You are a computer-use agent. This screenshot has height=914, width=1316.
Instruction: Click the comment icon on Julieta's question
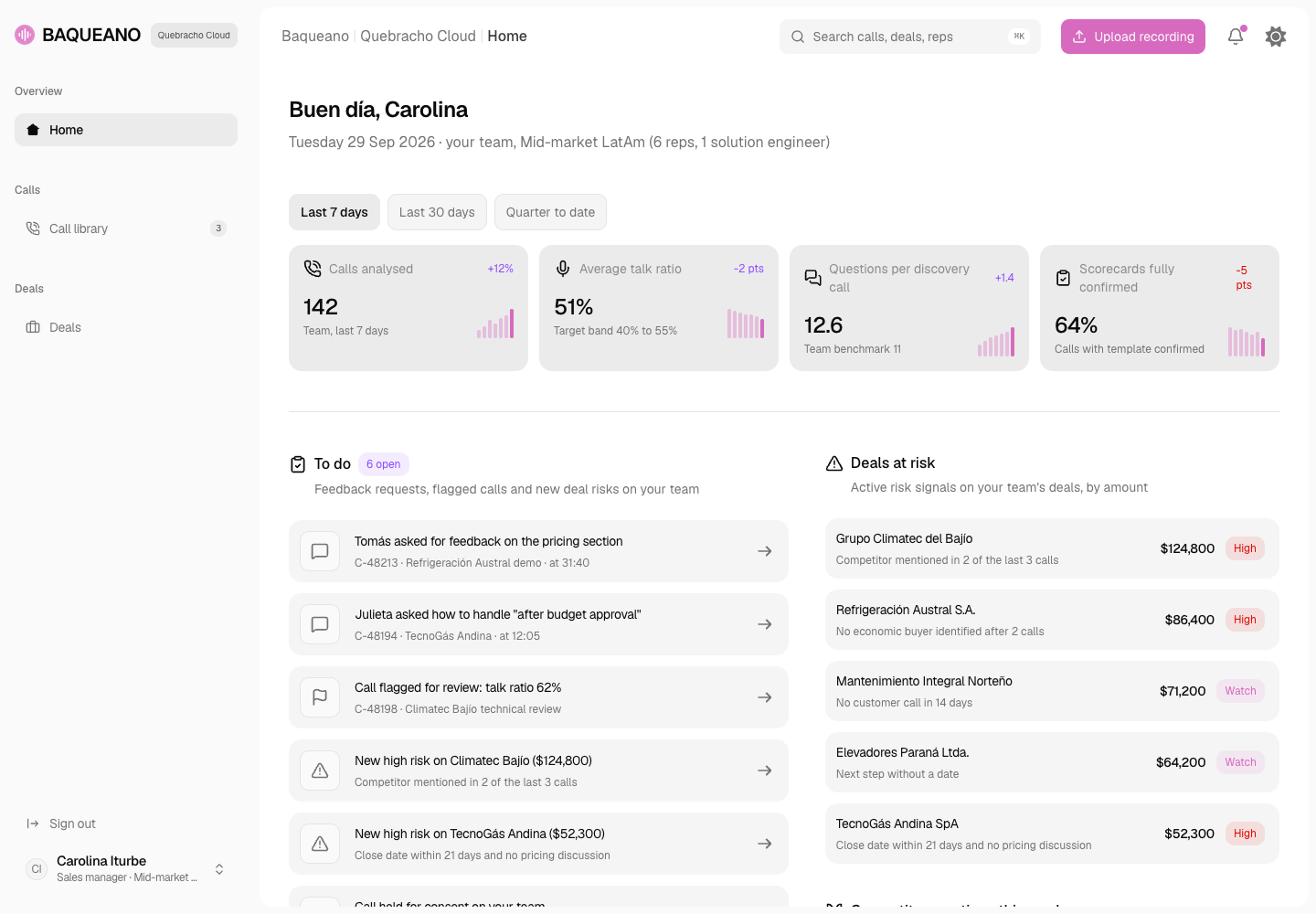pyautogui.click(x=320, y=624)
